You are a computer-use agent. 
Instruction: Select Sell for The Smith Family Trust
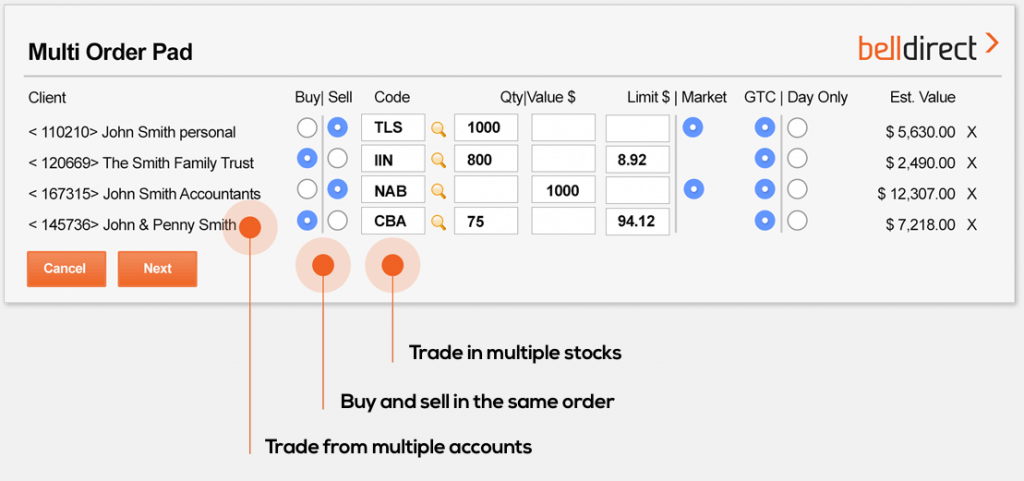click(338, 159)
